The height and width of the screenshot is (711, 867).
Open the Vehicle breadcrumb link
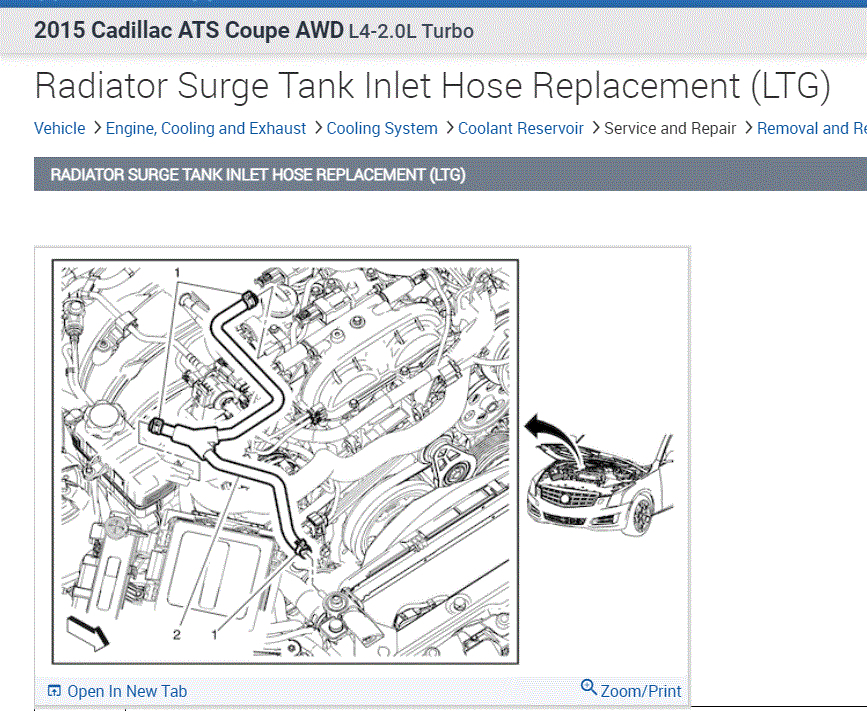(60, 128)
